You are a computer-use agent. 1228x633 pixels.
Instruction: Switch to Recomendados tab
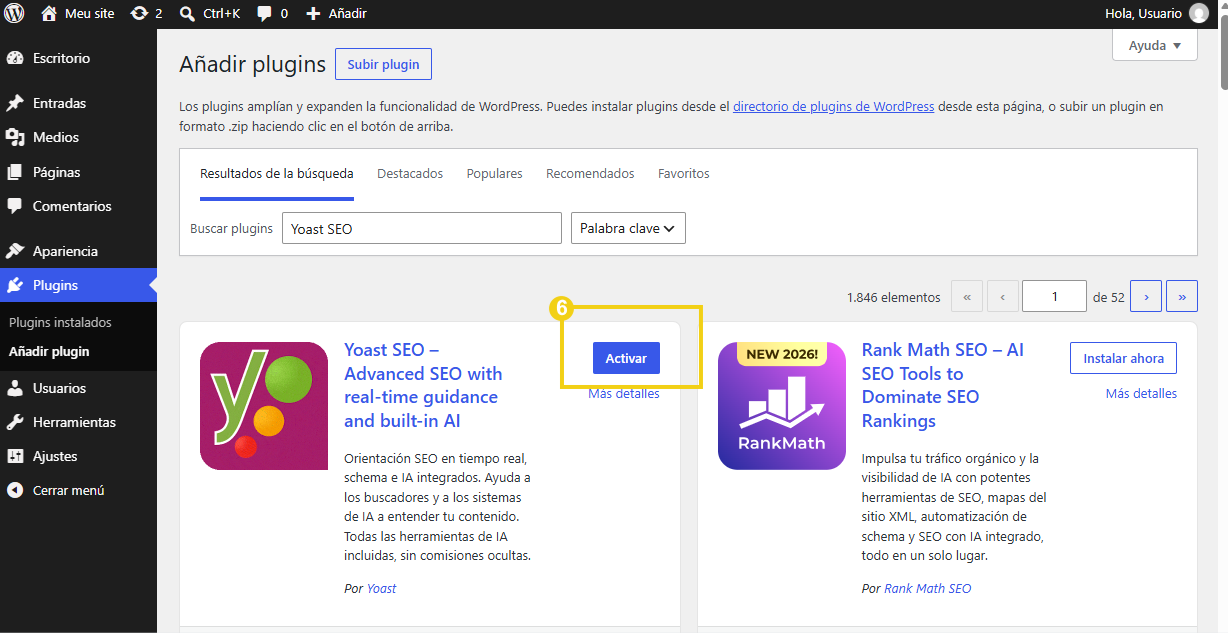(x=590, y=174)
